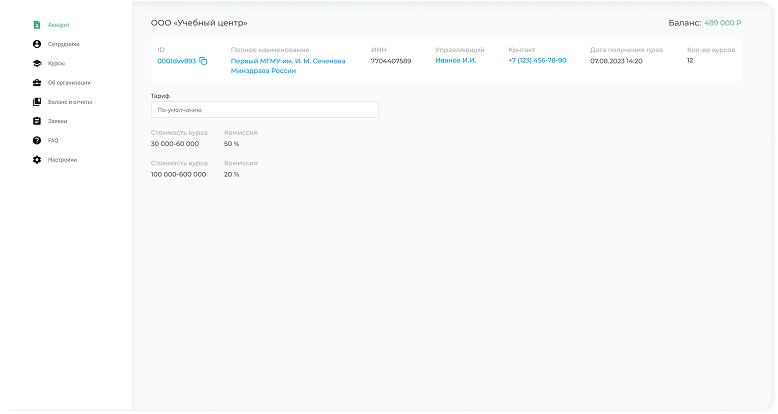Image resolution: width=778 pixels, height=414 pixels.
Task: Click the 50 % commission value
Action: (232, 143)
